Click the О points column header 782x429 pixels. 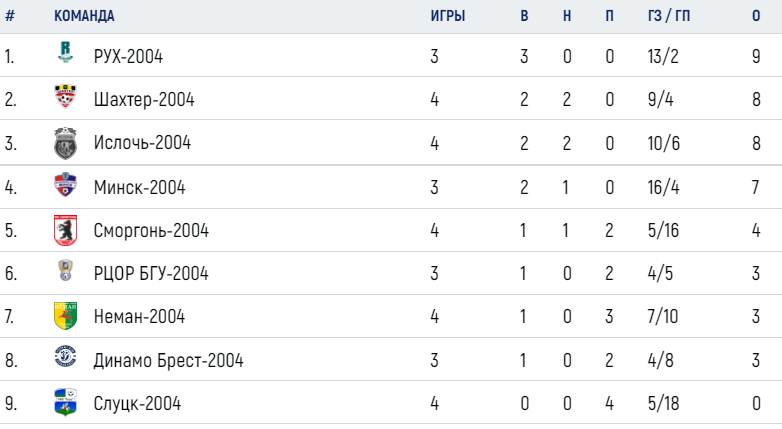(756, 16)
